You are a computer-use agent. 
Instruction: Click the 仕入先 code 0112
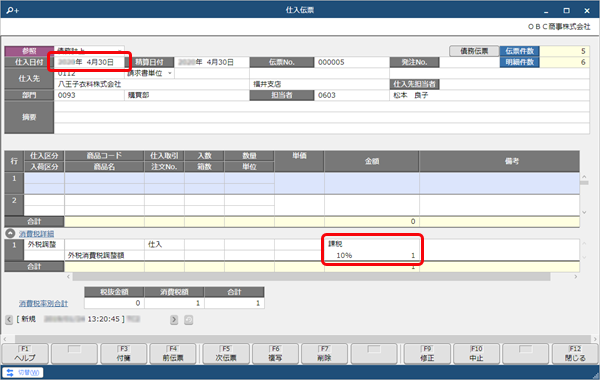click(x=67, y=73)
